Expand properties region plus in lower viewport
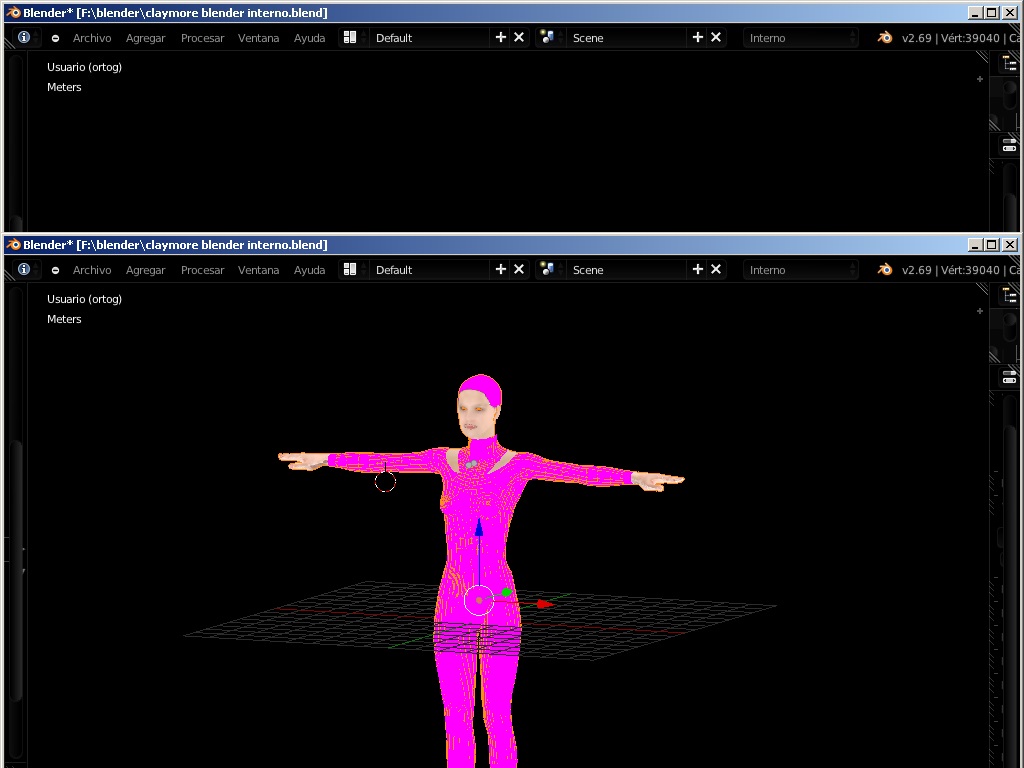 [x=980, y=311]
